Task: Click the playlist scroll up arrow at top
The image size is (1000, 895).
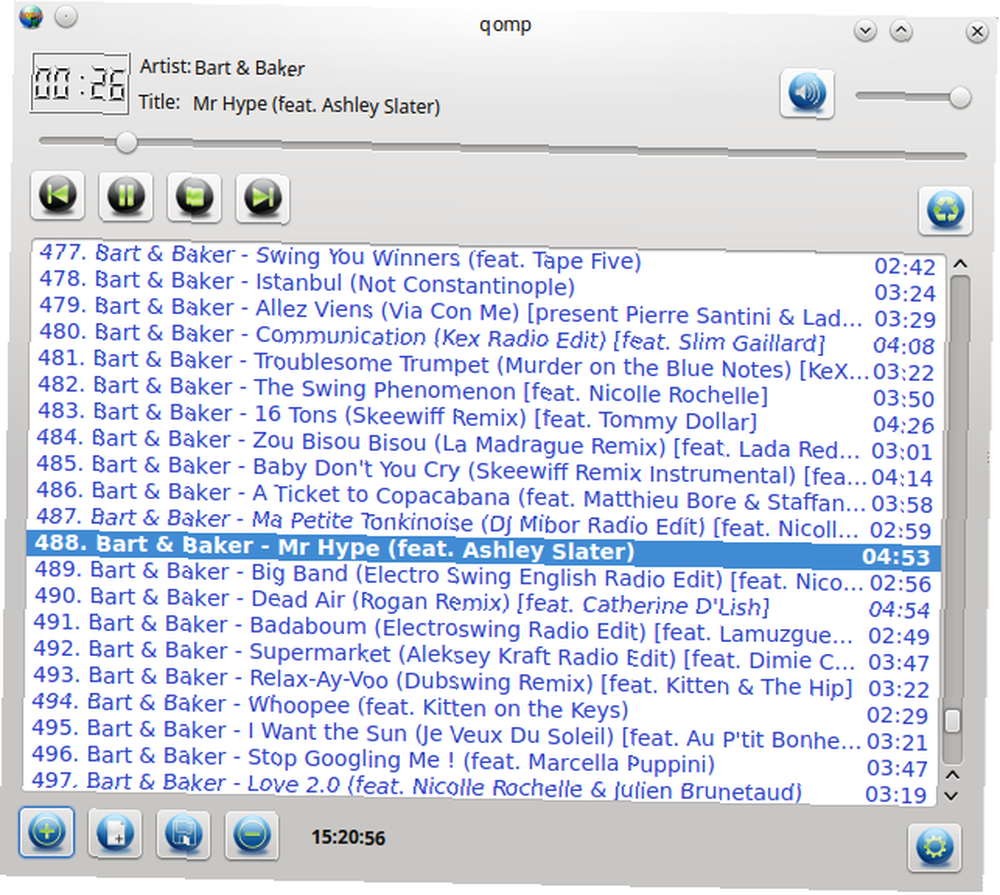Action: (960, 263)
